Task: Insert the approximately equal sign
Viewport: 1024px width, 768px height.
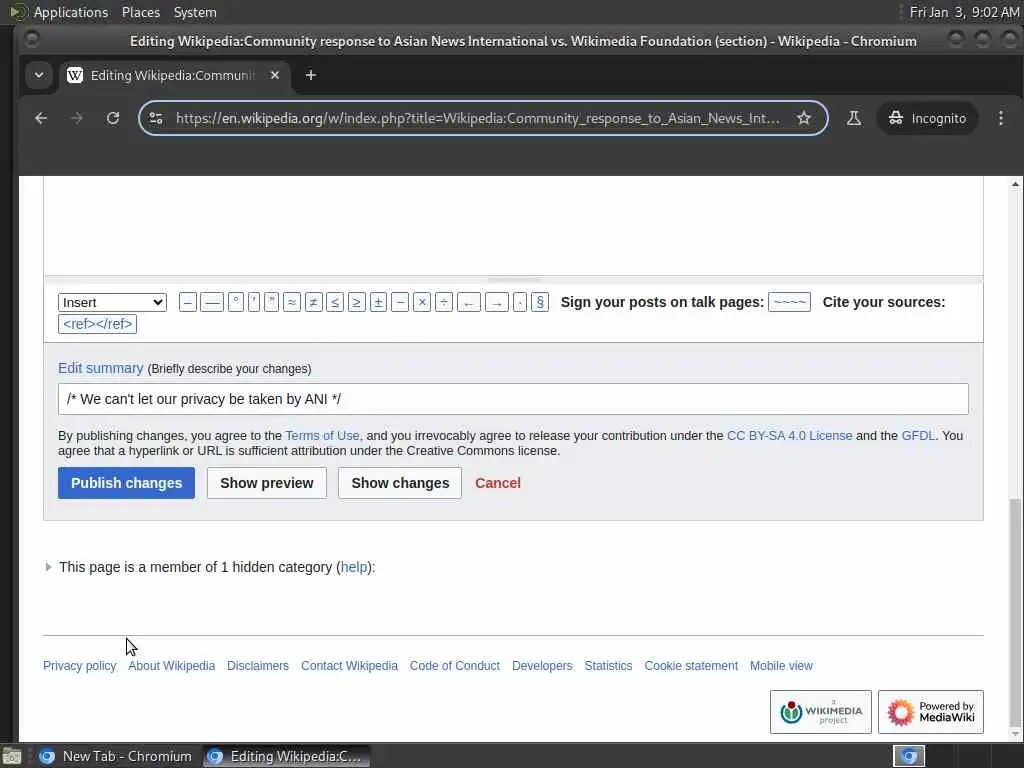Action: point(292,302)
